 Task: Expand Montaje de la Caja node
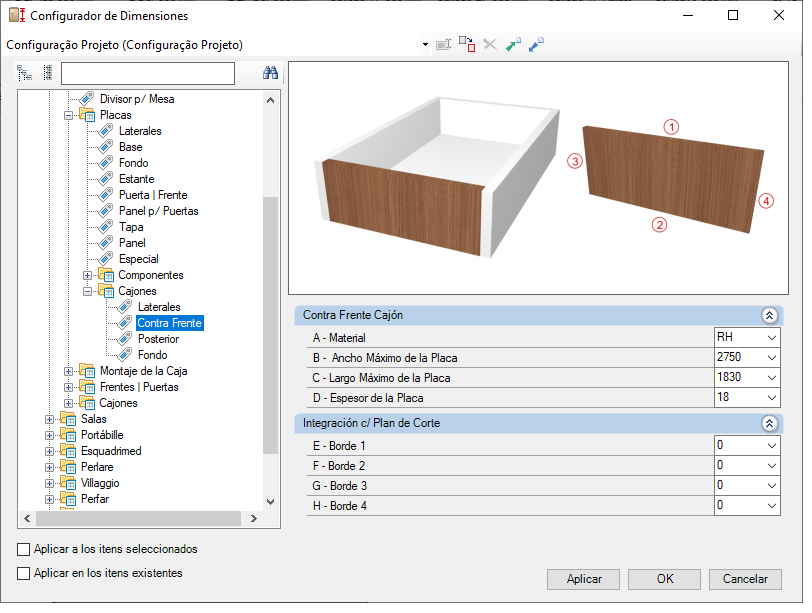point(68,371)
